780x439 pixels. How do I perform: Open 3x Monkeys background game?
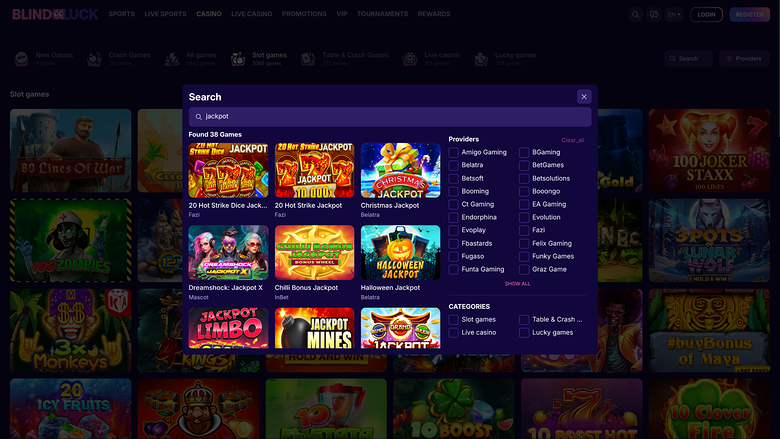click(71, 331)
